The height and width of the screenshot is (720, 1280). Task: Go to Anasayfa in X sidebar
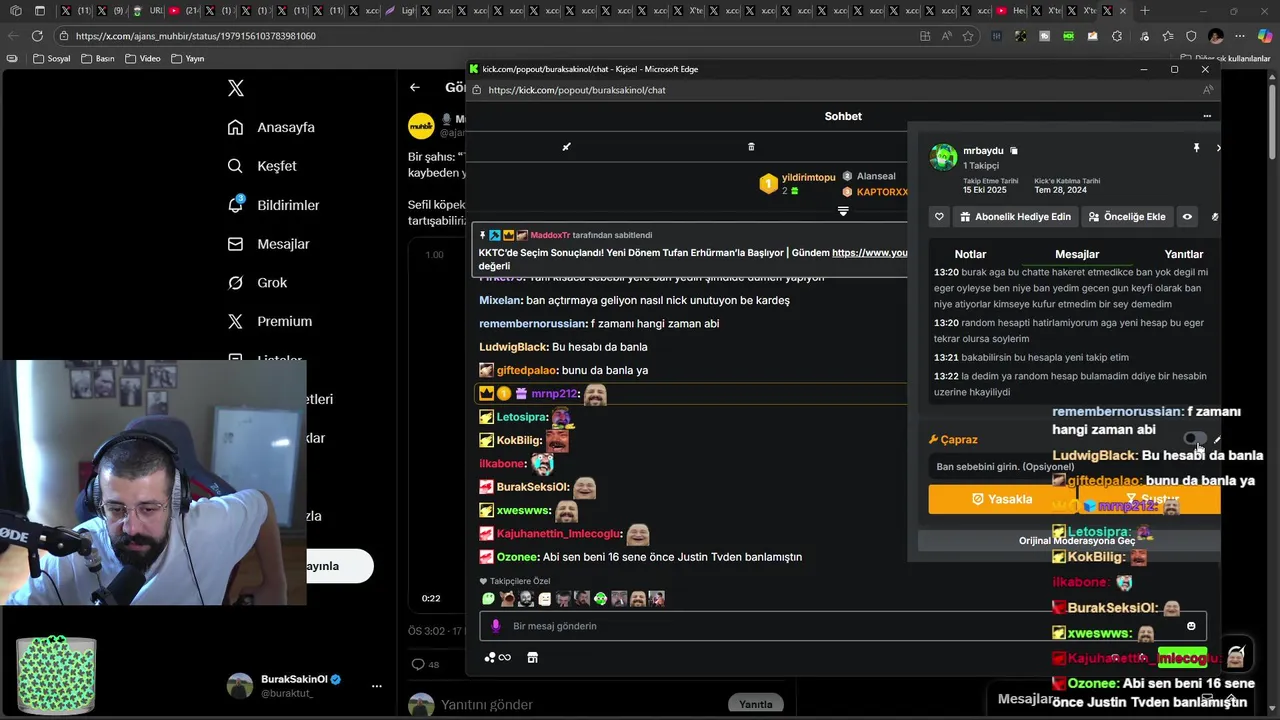(271, 127)
